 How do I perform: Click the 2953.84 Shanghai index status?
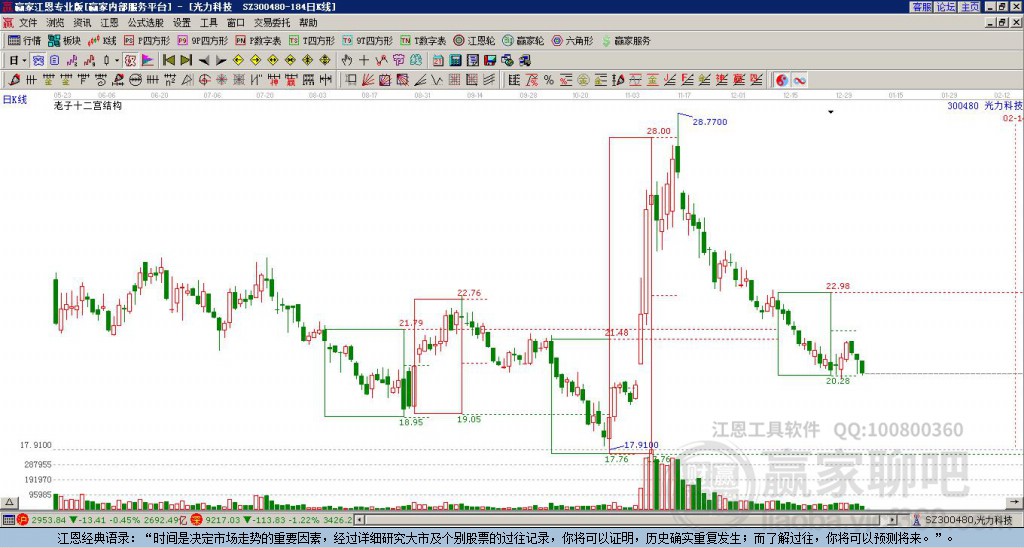point(48,520)
